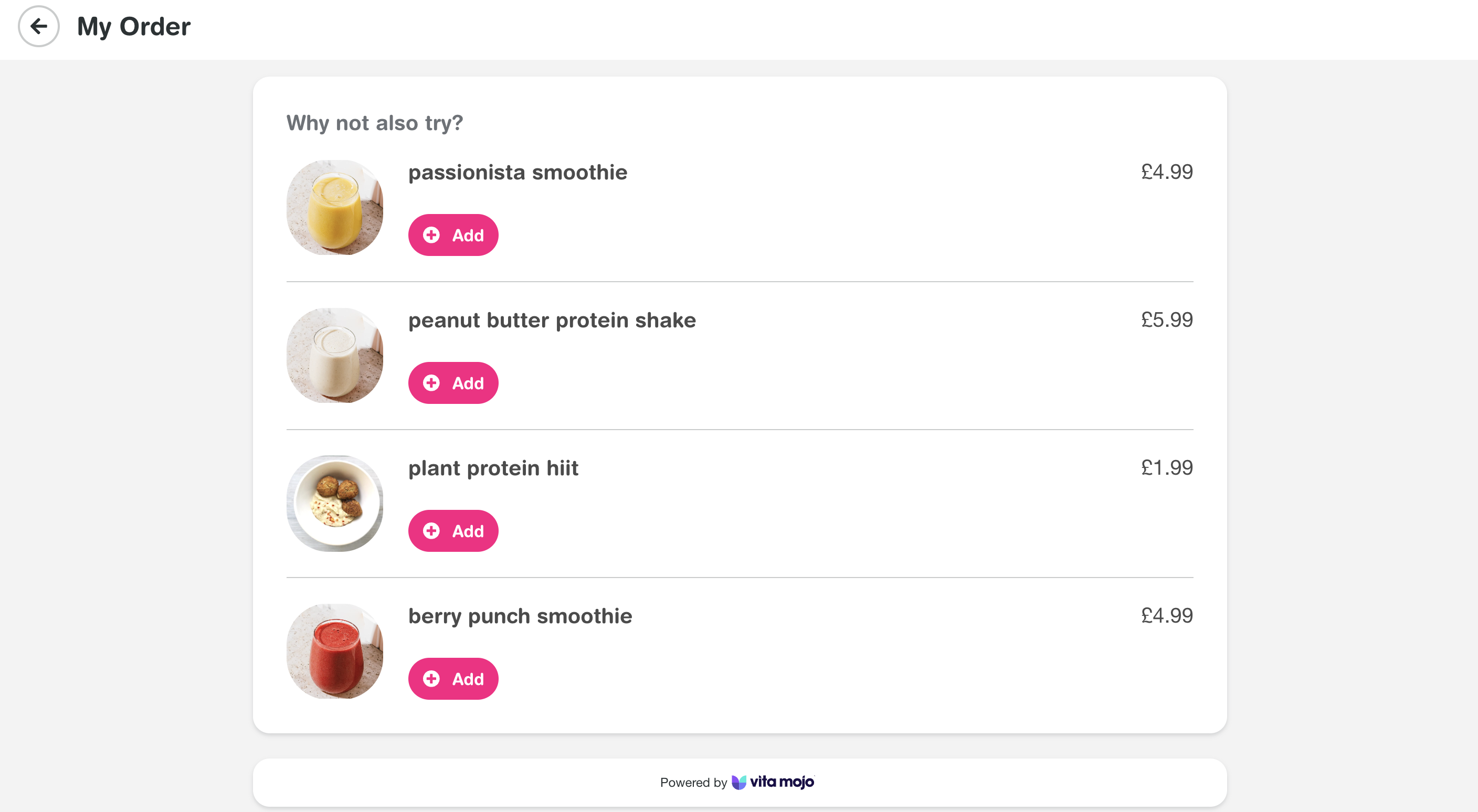Click the plus icon on berry punch smoothie
The height and width of the screenshot is (812, 1478).
click(431, 678)
